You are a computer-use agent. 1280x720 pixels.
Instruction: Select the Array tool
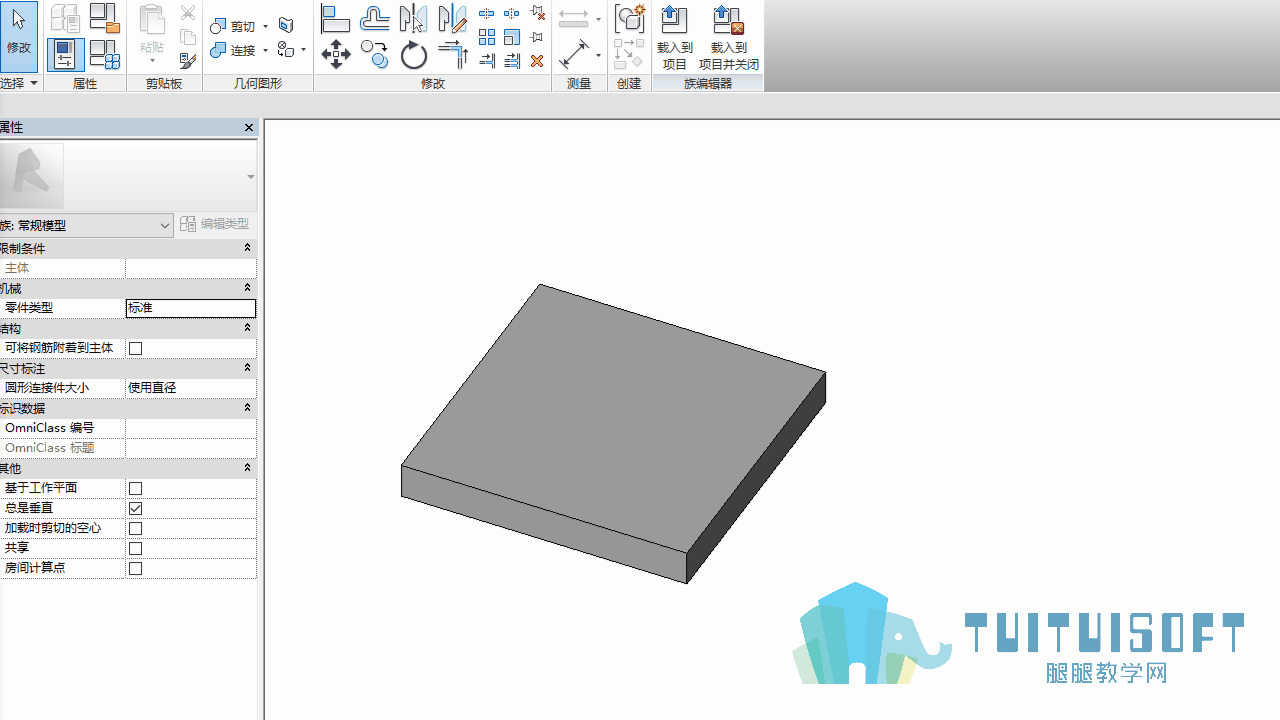point(487,37)
